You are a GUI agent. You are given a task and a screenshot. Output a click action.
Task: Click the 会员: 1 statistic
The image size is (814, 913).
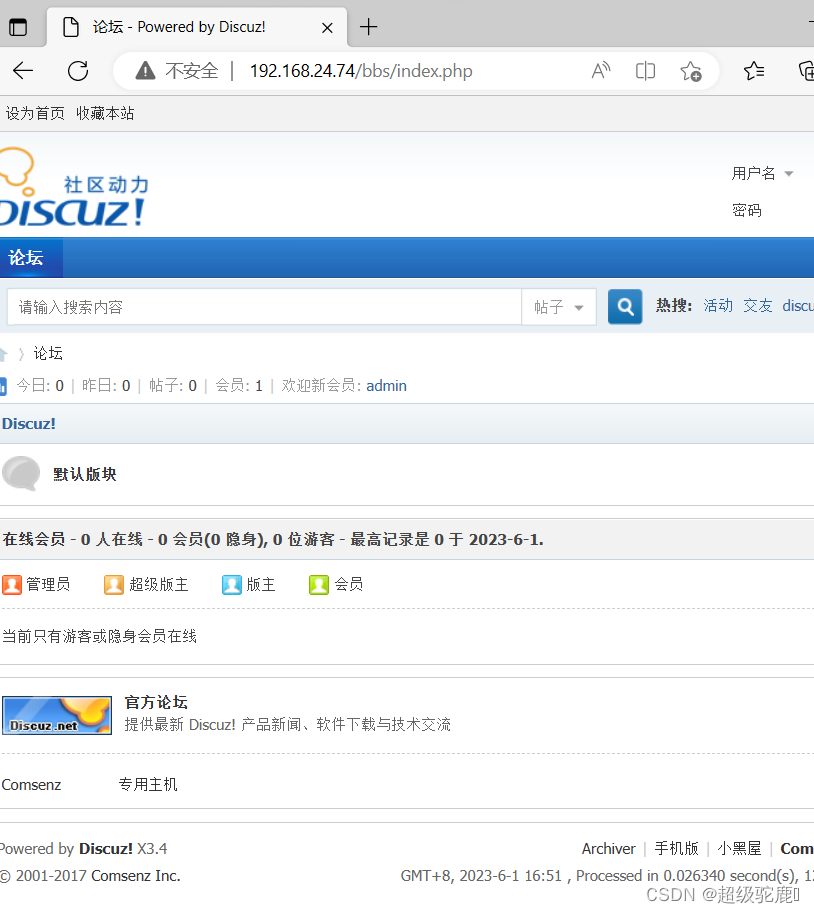tap(239, 385)
